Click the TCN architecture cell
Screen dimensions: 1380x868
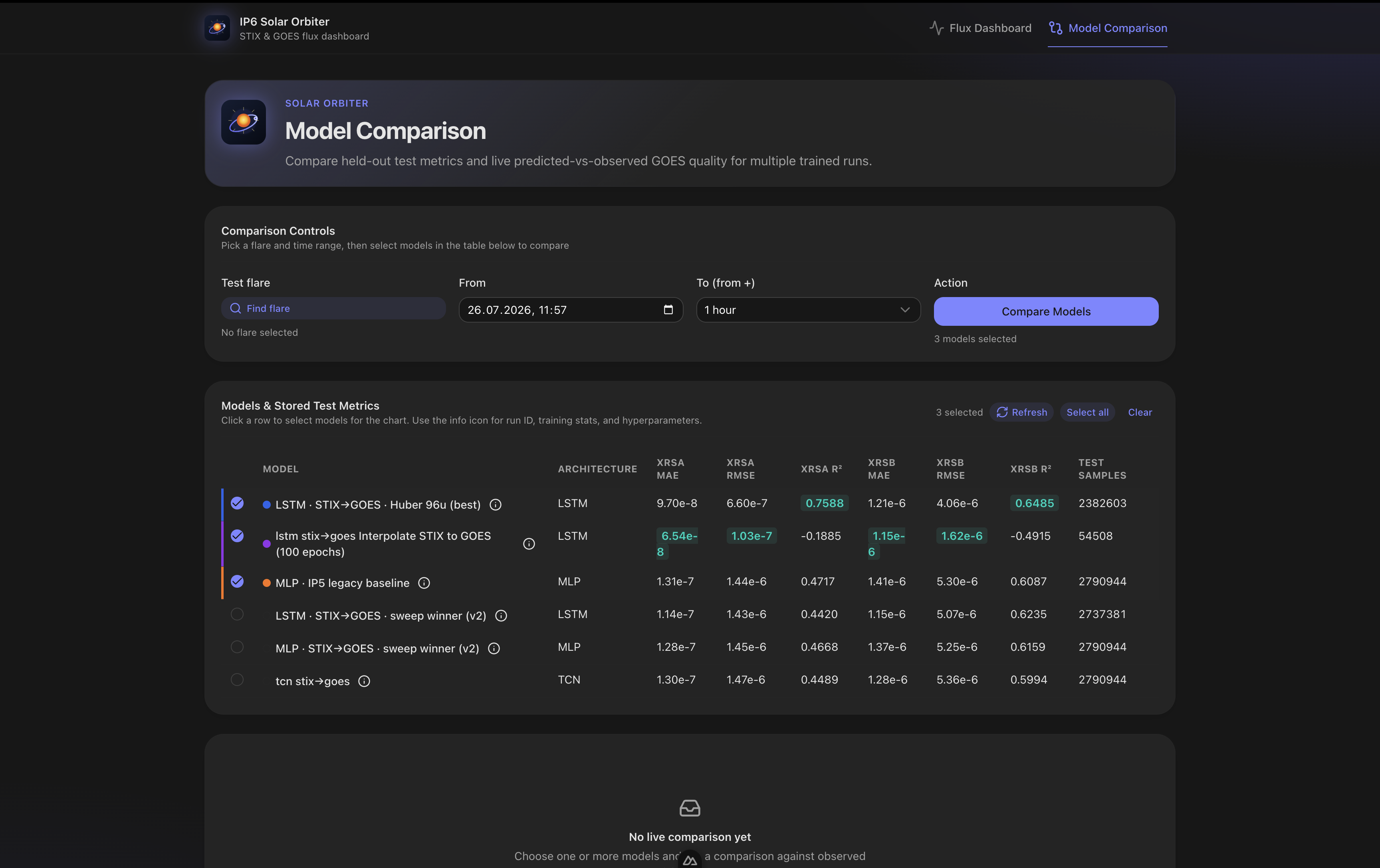[569, 680]
